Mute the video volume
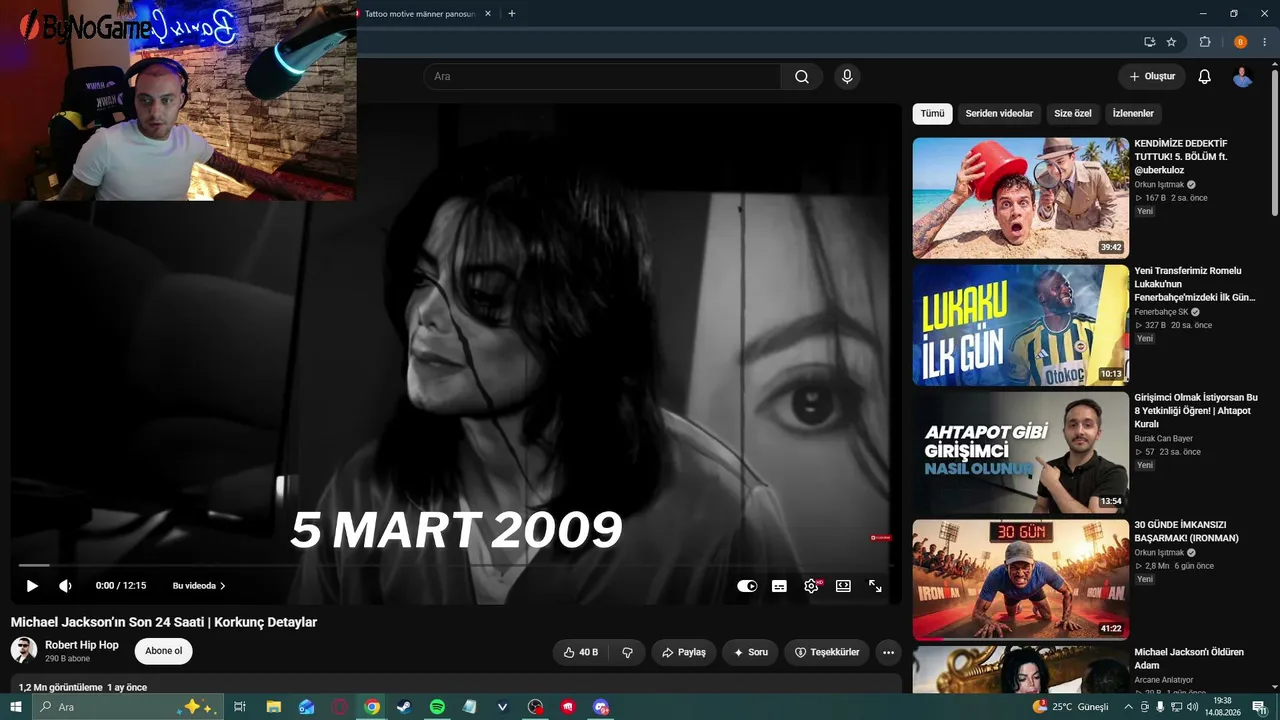The height and width of the screenshot is (720, 1280). click(65, 586)
